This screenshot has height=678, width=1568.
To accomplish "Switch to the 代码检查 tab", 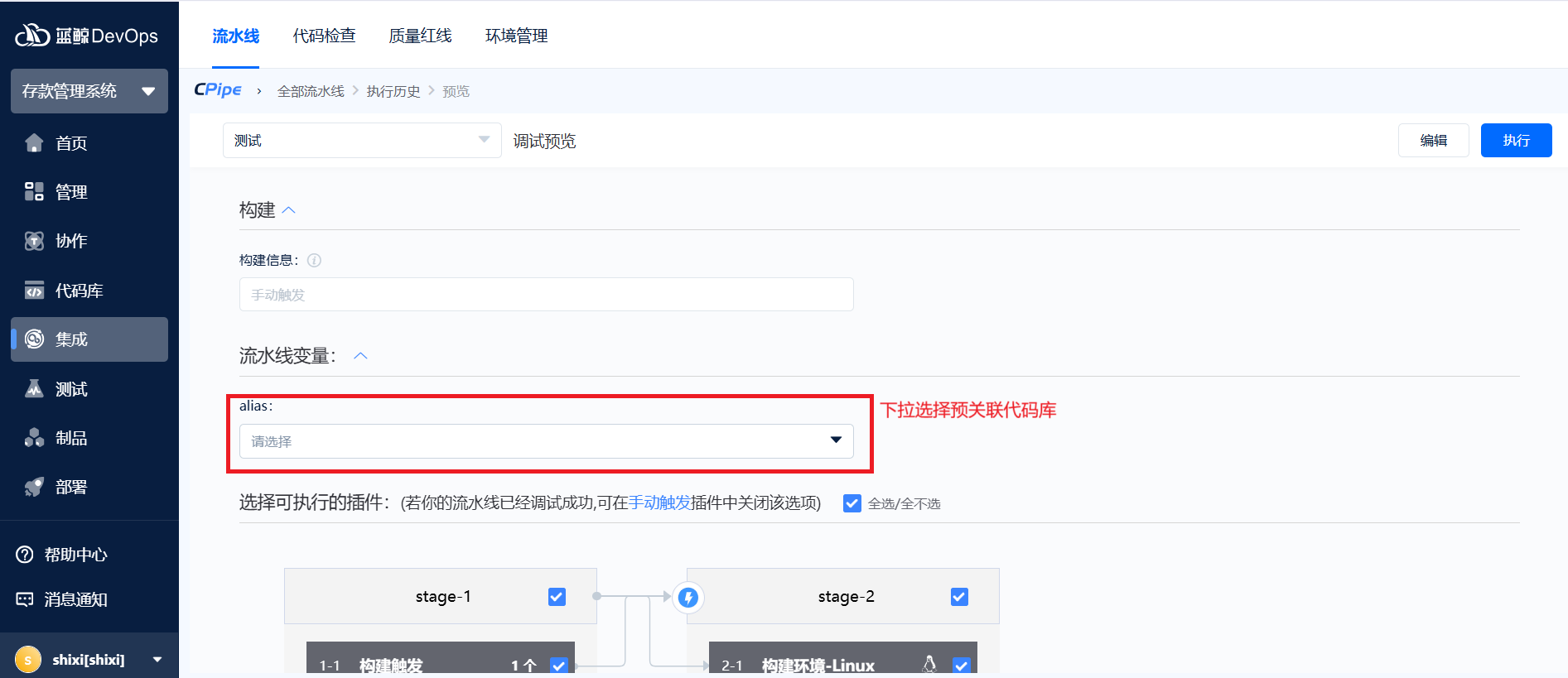I will [324, 36].
